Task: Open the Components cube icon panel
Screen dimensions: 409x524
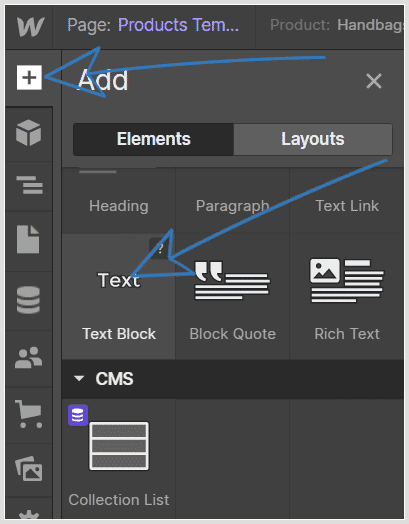Action: coord(28,133)
